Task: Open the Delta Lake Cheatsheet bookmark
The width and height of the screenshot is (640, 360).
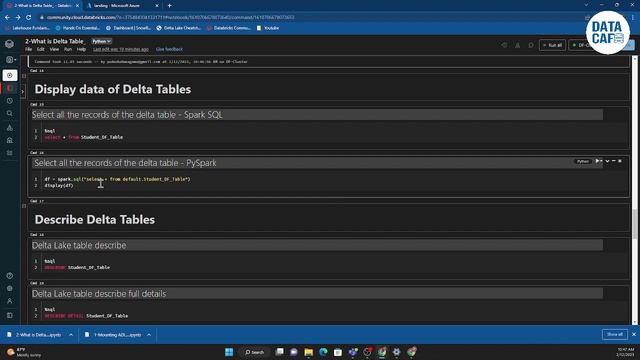Action: click(x=179, y=28)
